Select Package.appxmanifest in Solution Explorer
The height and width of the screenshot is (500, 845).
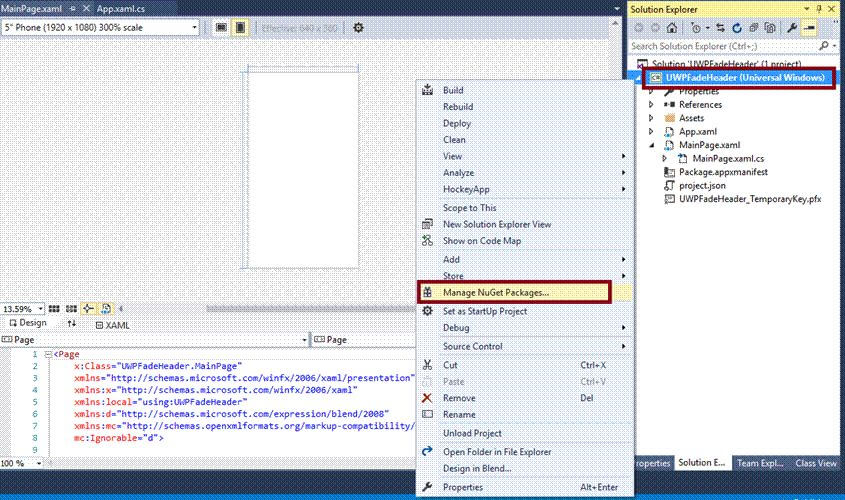pos(723,172)
